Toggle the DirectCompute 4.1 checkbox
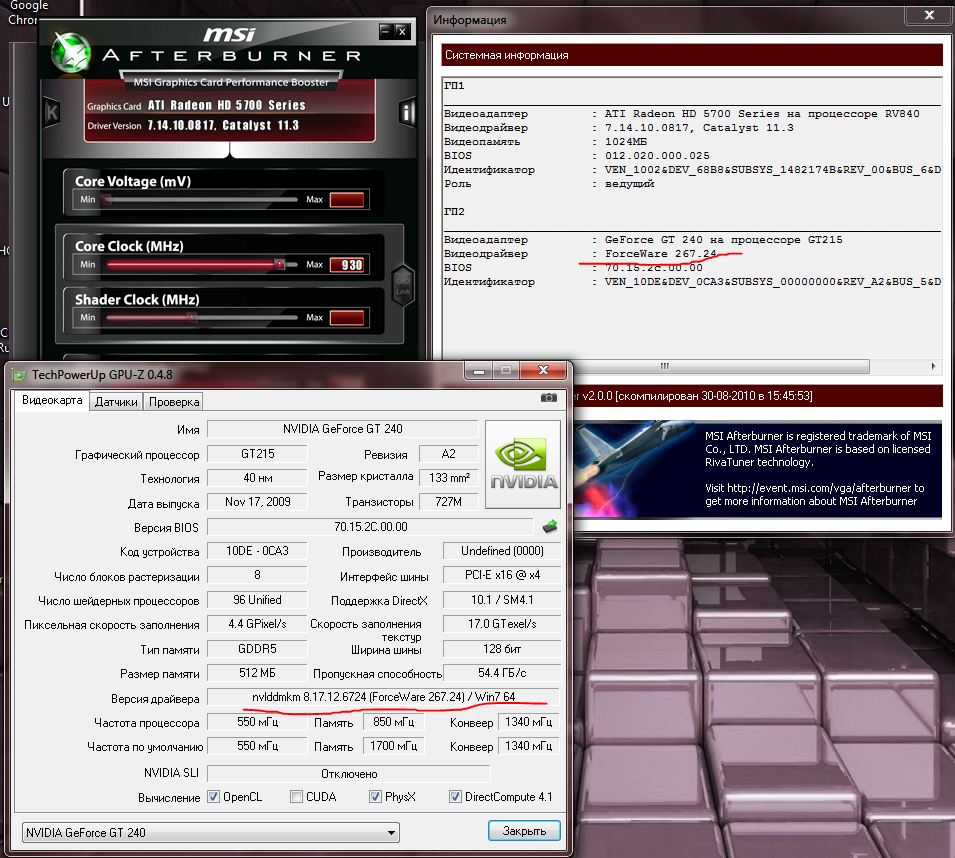The width and height of the screenshot is (955, 858). (x=455, y=796)
